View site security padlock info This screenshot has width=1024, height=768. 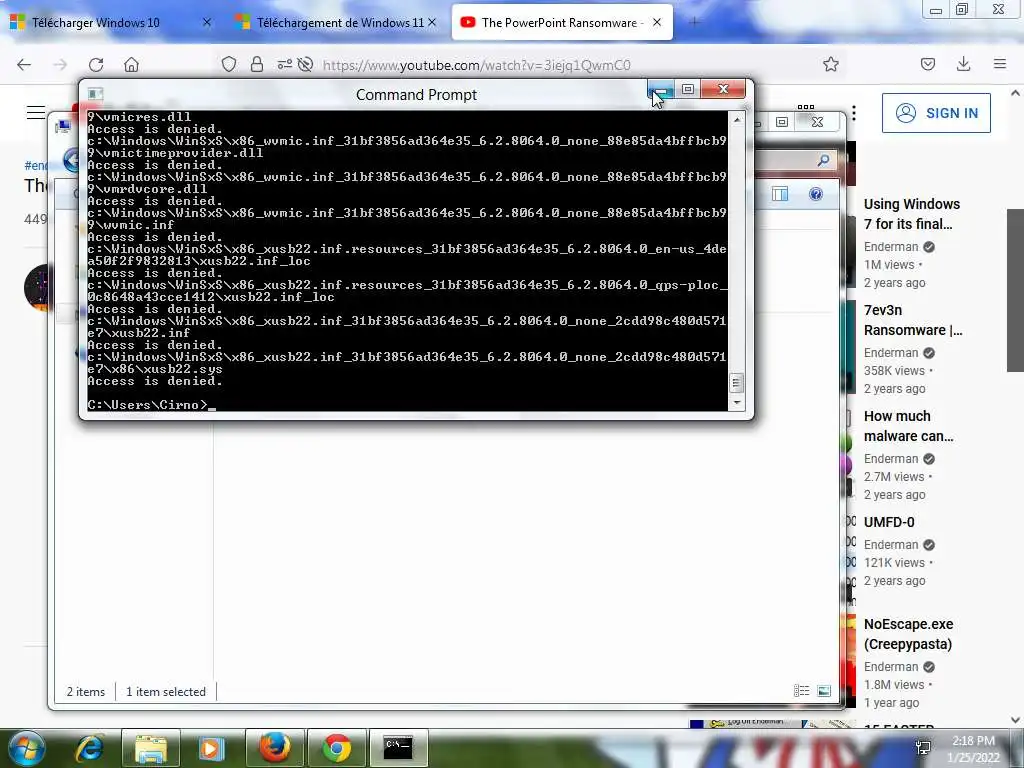[257, 64]
